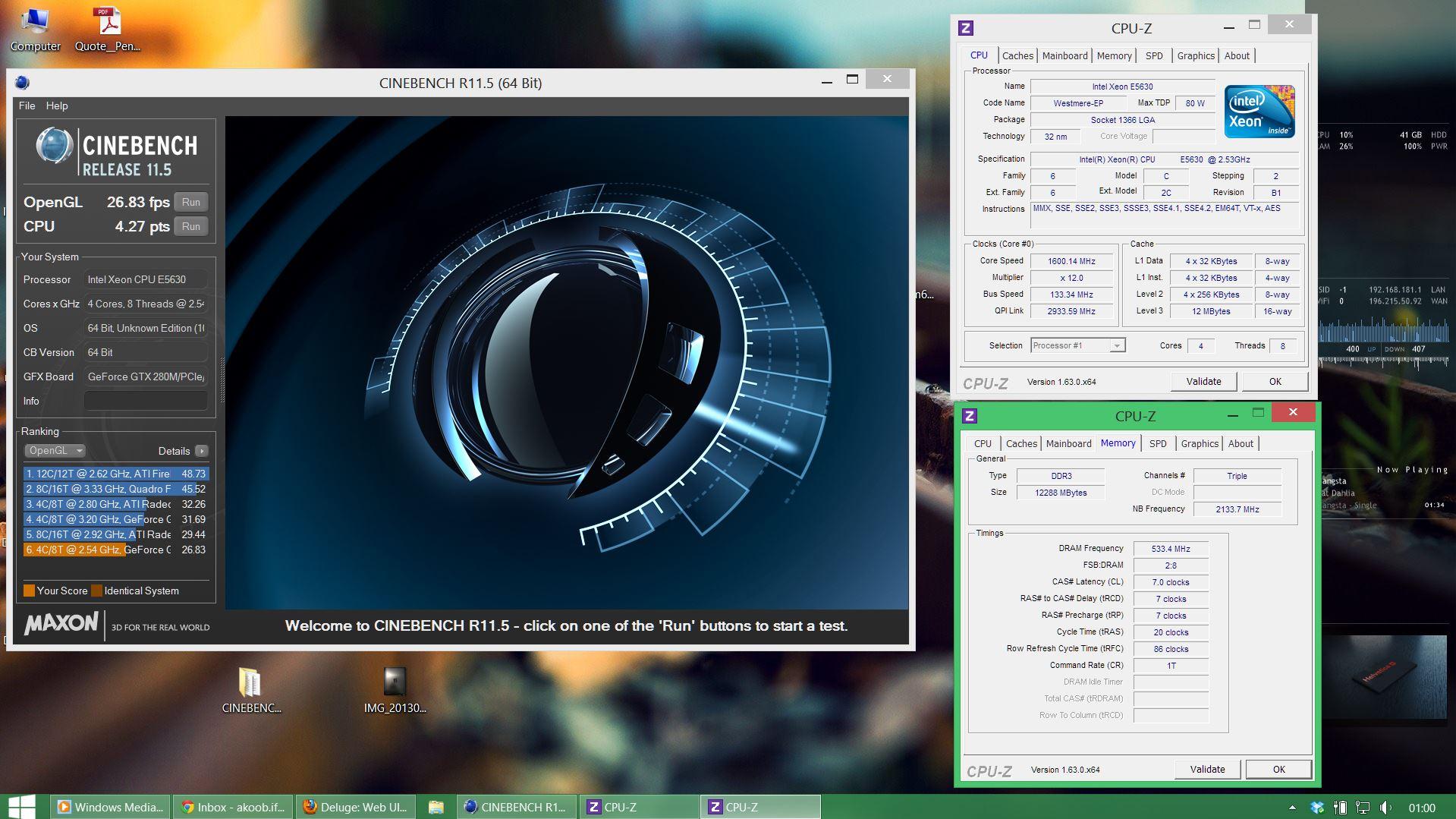
Task: Open File Explorer from the taskbar
Action: (436, 807)
